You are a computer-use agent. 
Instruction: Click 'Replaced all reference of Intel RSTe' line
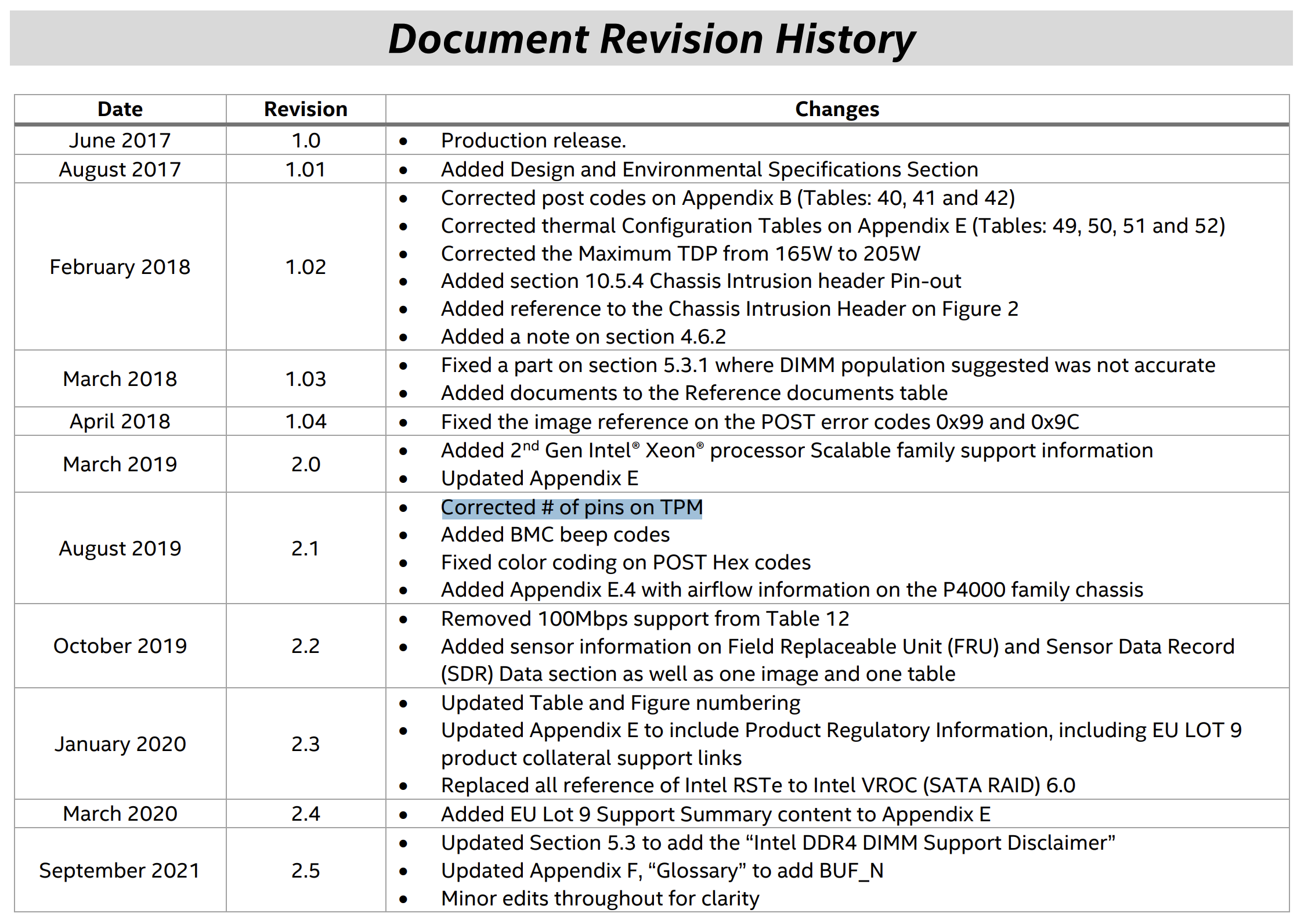758,785
